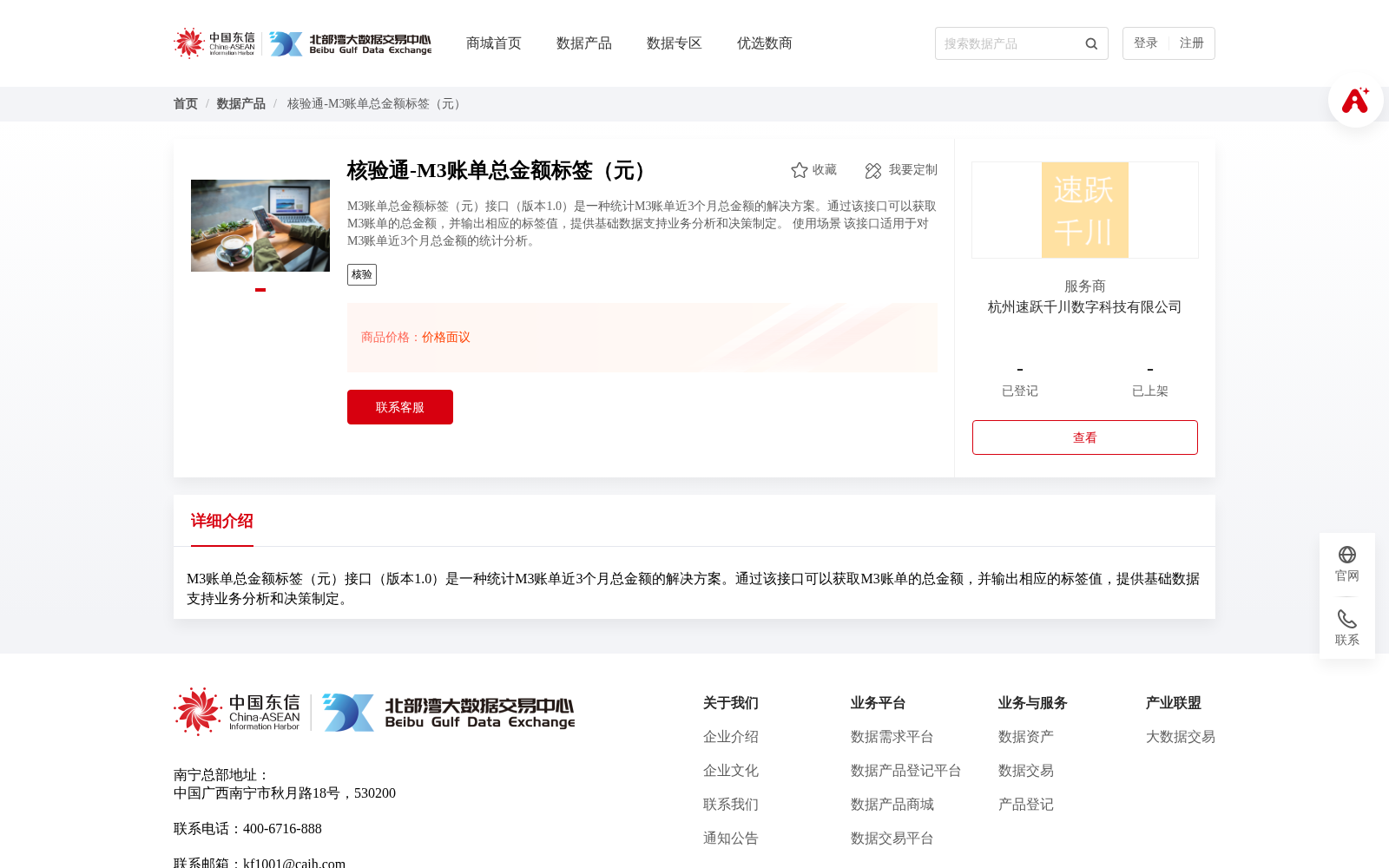Viewport: 1389px width, 868px height.
Task: Click the search magnifier icon
Action: (1091, 43)
